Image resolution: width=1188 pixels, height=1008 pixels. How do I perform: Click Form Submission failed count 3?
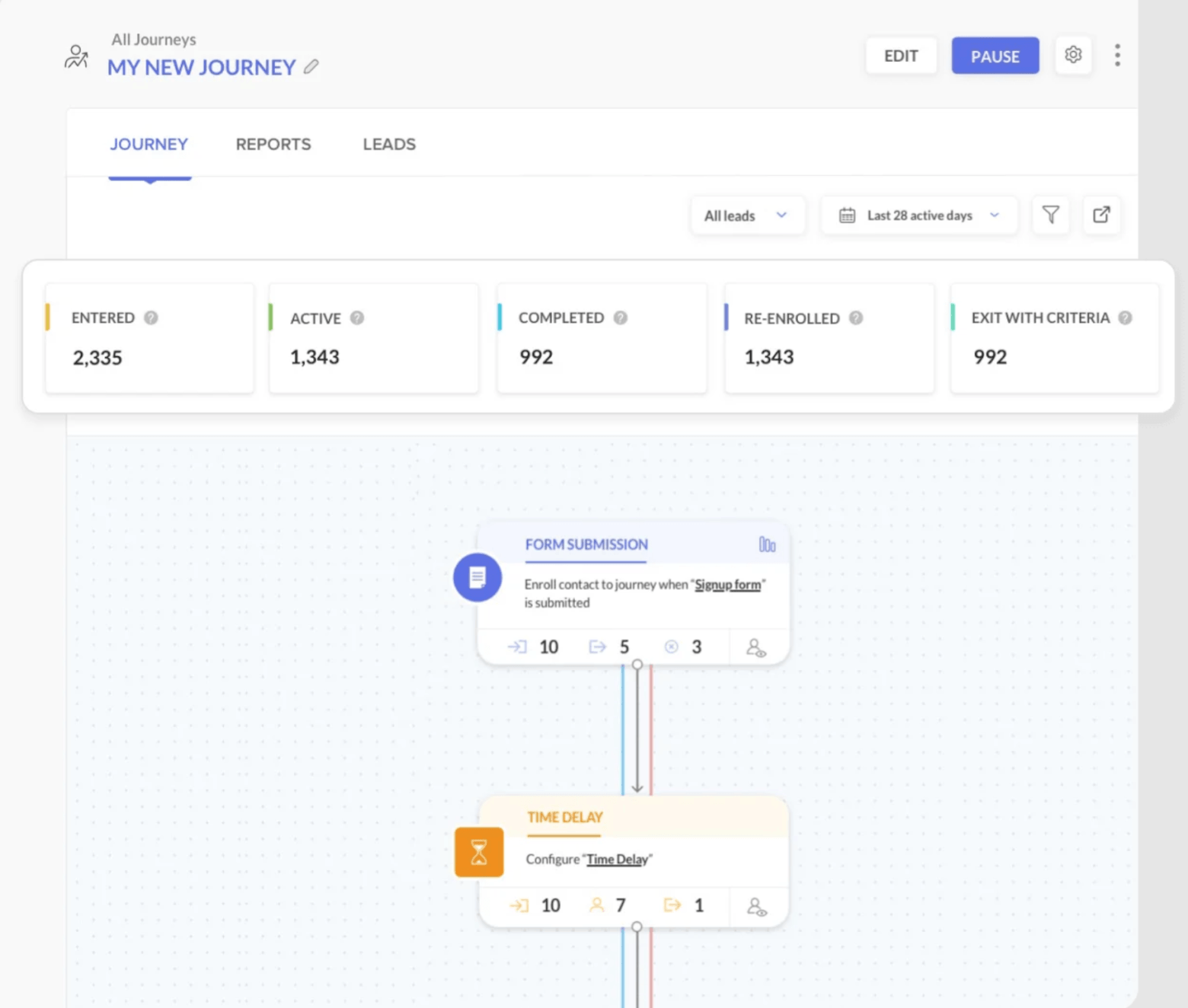click(x=683, y=647)
